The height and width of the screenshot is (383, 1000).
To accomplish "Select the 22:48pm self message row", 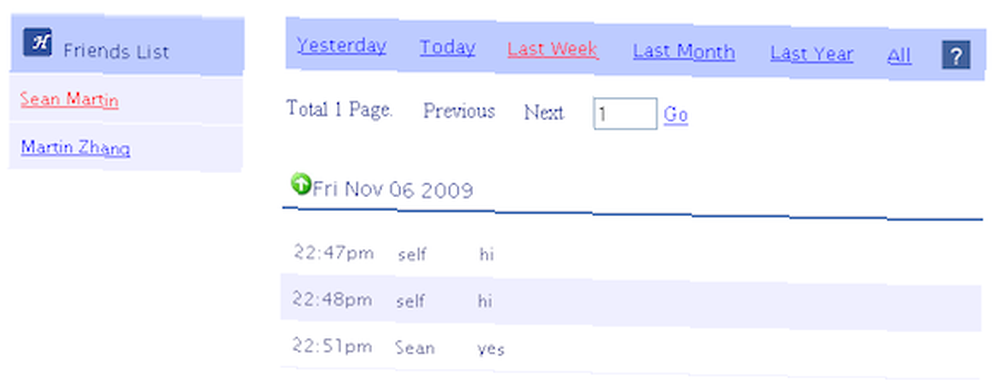I will point(630,302).
